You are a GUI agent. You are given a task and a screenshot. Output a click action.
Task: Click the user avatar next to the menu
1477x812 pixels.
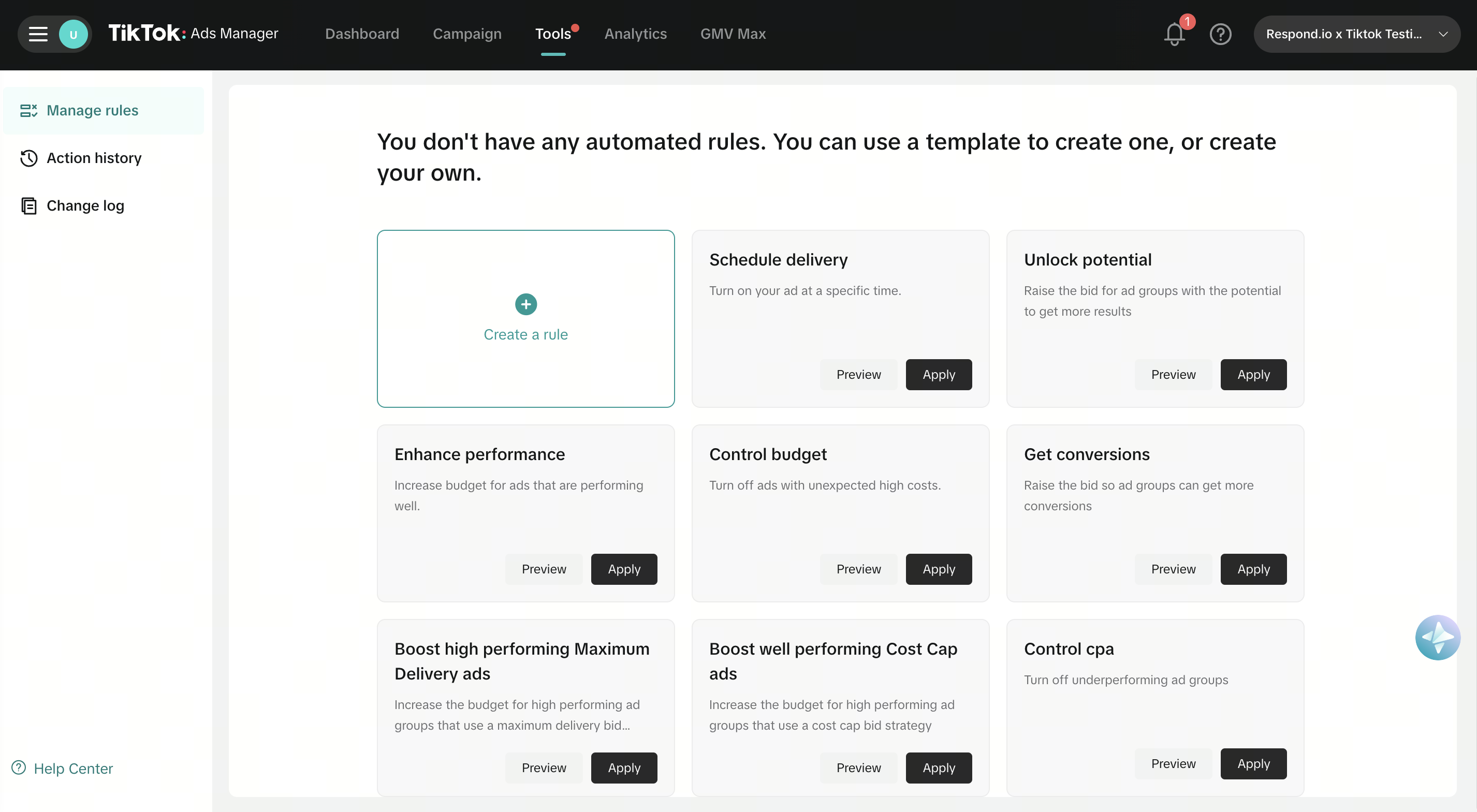point(74,34)
